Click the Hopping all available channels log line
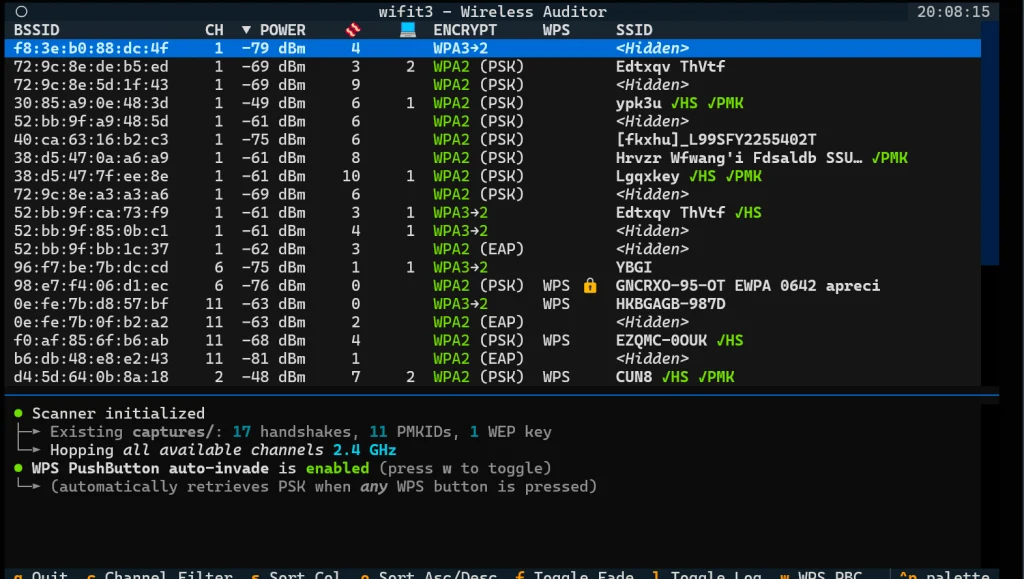The height and width of the screenshot is (579, 1024). (x=223, y=450)
